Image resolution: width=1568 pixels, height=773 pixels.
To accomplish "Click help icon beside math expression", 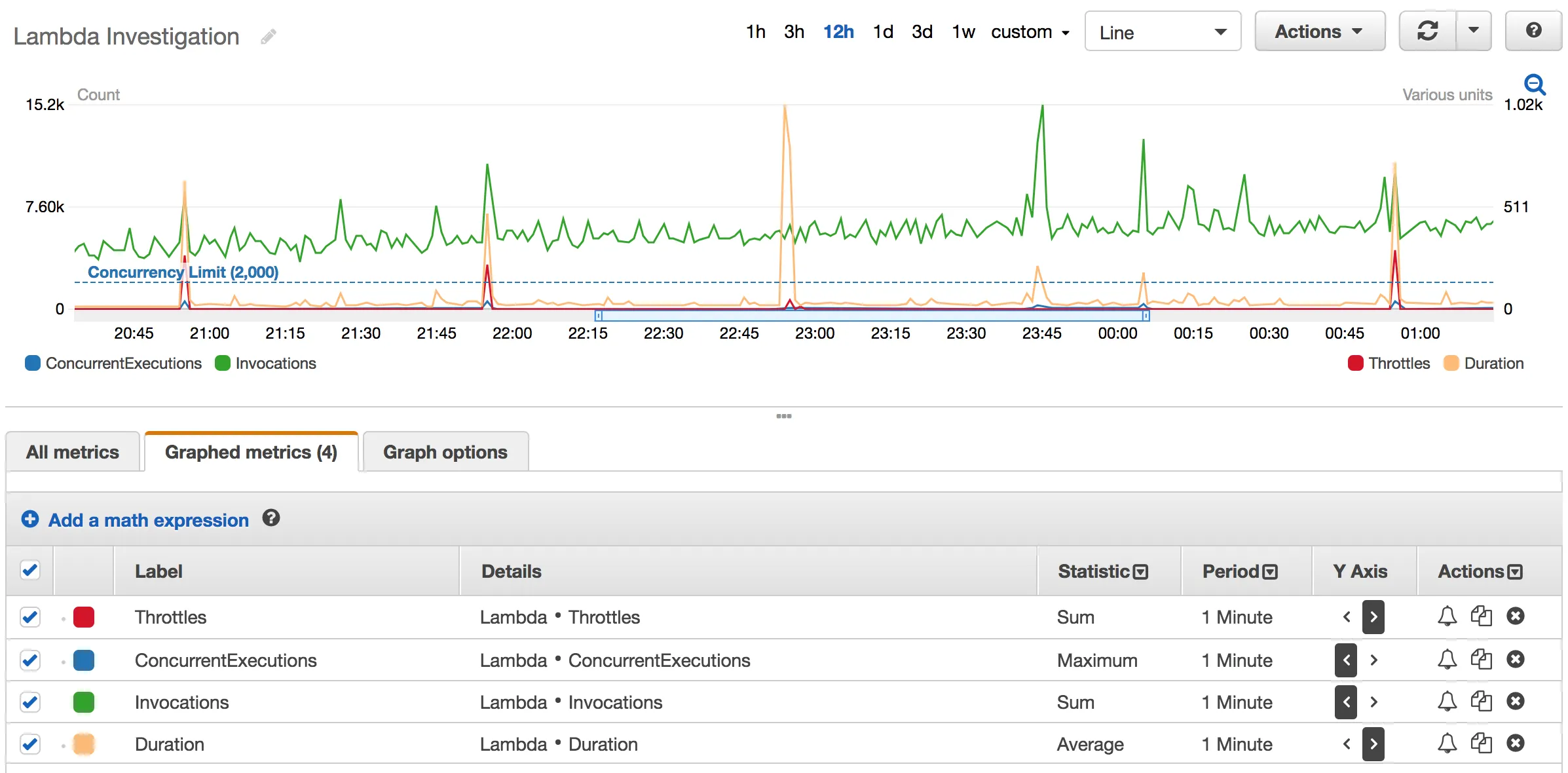I will click(x=271, y=518).
